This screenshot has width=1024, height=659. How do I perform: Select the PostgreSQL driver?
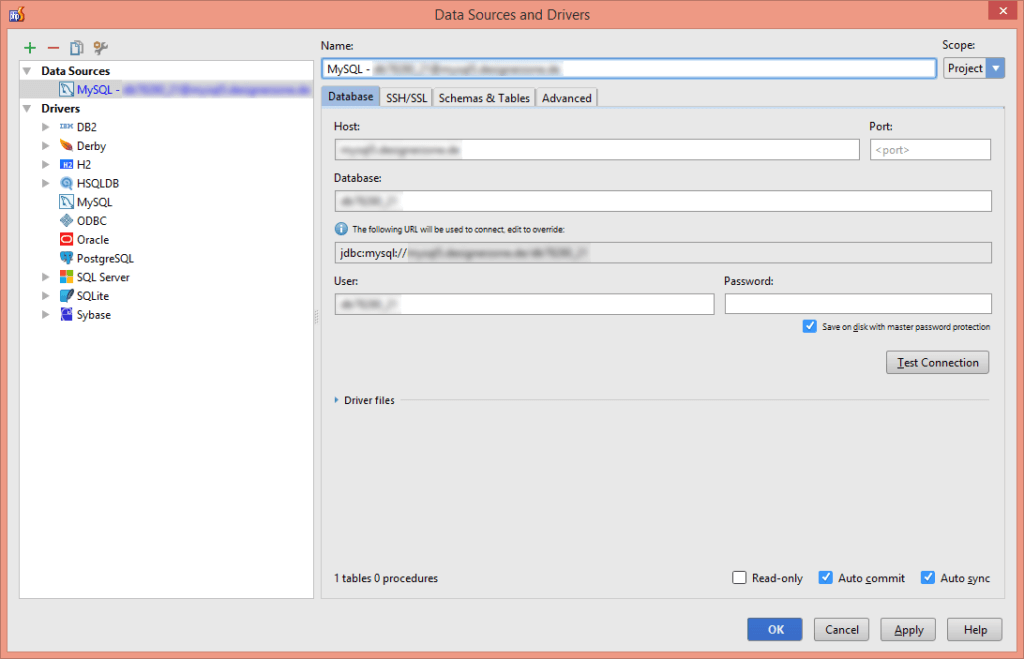102,258
